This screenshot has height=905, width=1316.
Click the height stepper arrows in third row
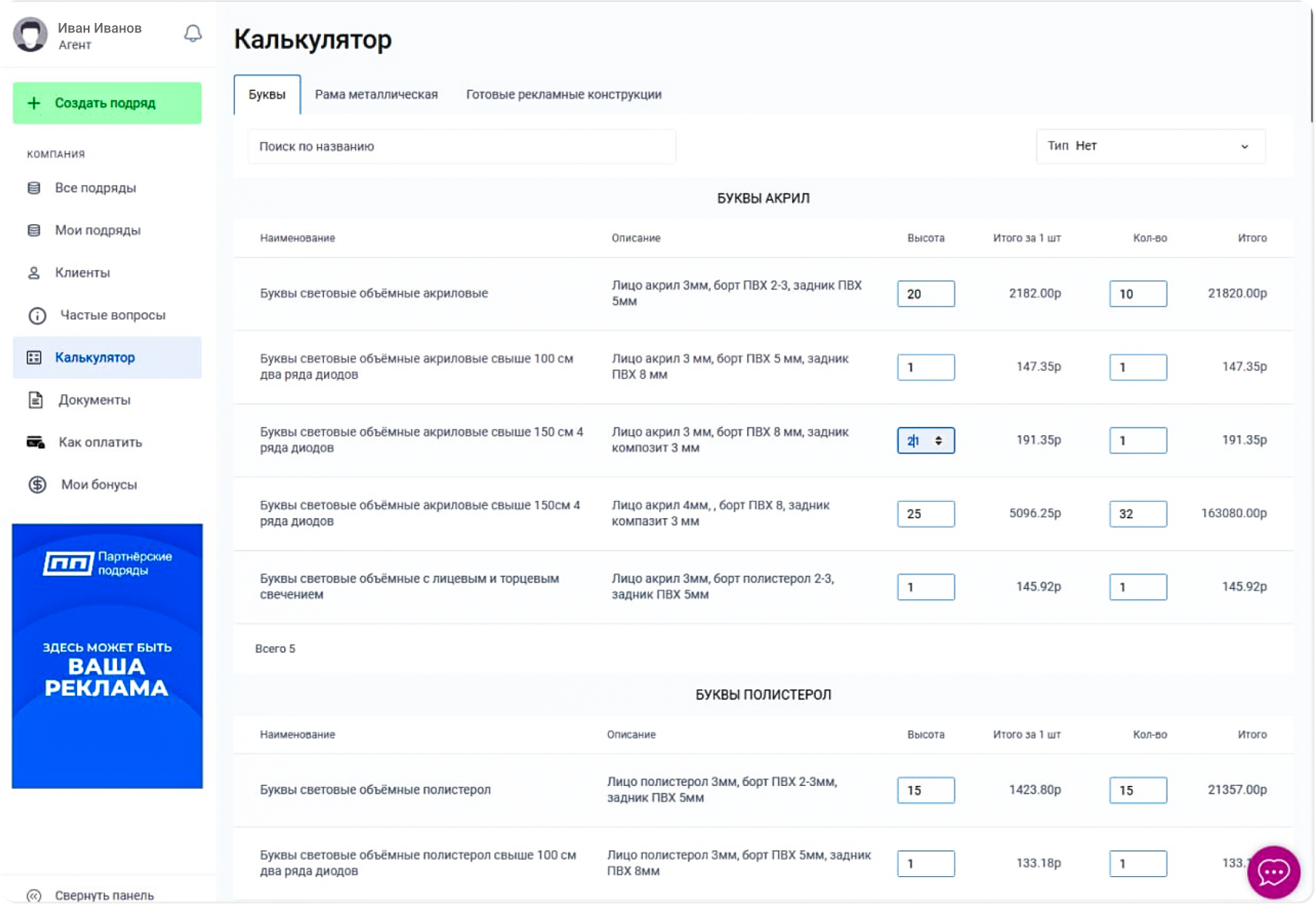click(x=938, y=441)
